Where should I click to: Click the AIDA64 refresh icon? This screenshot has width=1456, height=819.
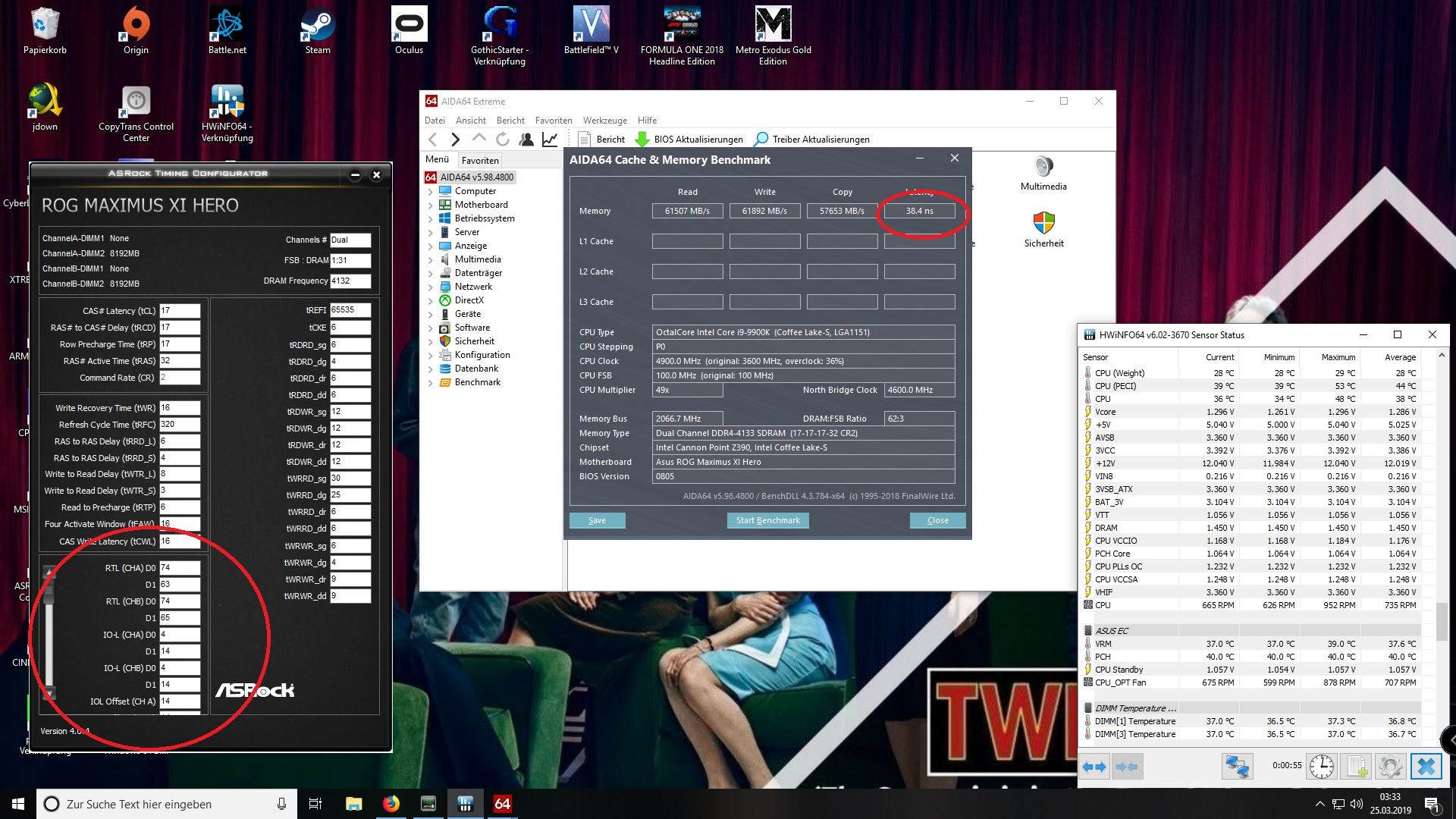(x=502, y=139)
